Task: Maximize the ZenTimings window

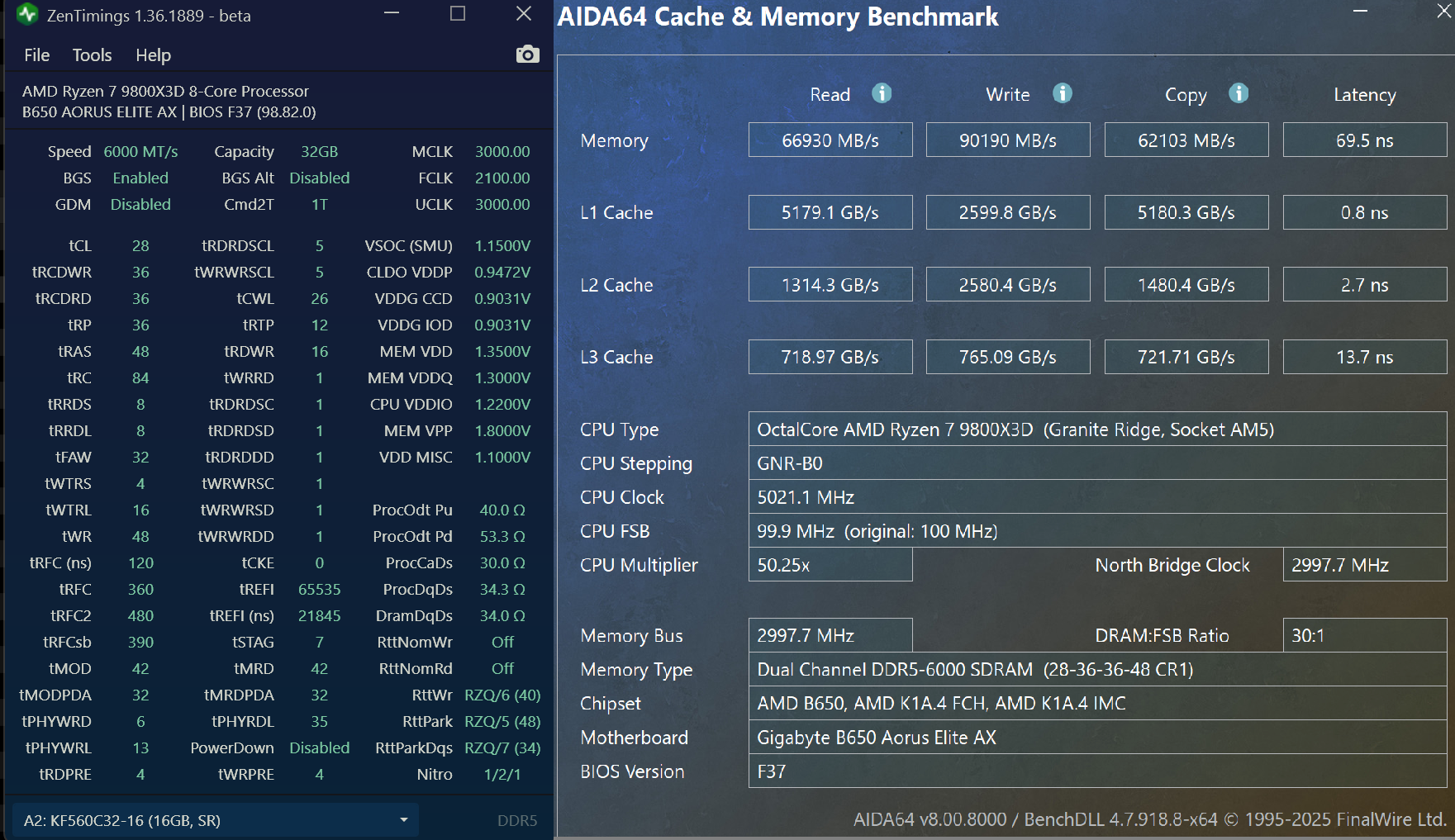Action: tap(458, 13)
